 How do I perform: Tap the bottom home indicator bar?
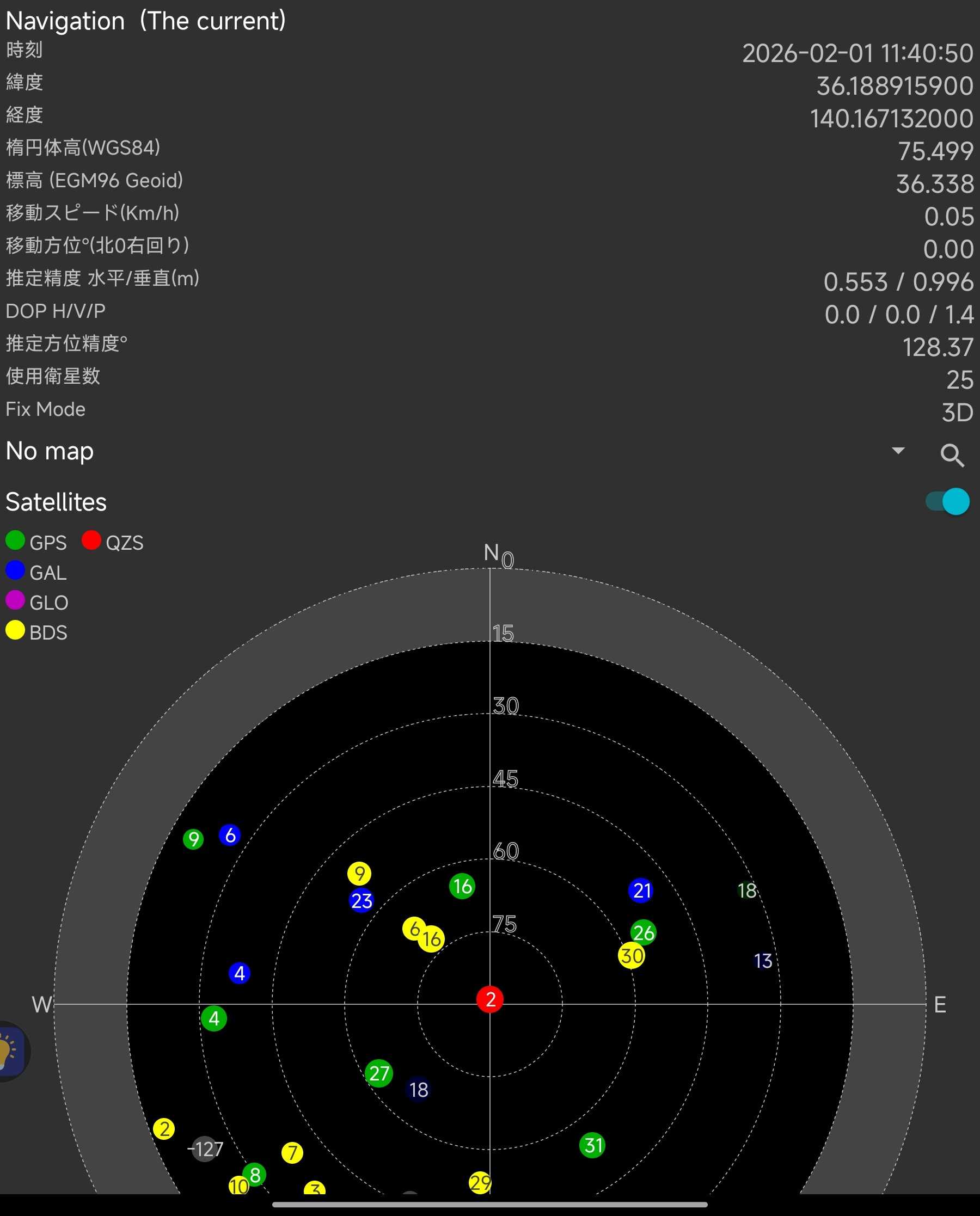tap(489, 1204)
